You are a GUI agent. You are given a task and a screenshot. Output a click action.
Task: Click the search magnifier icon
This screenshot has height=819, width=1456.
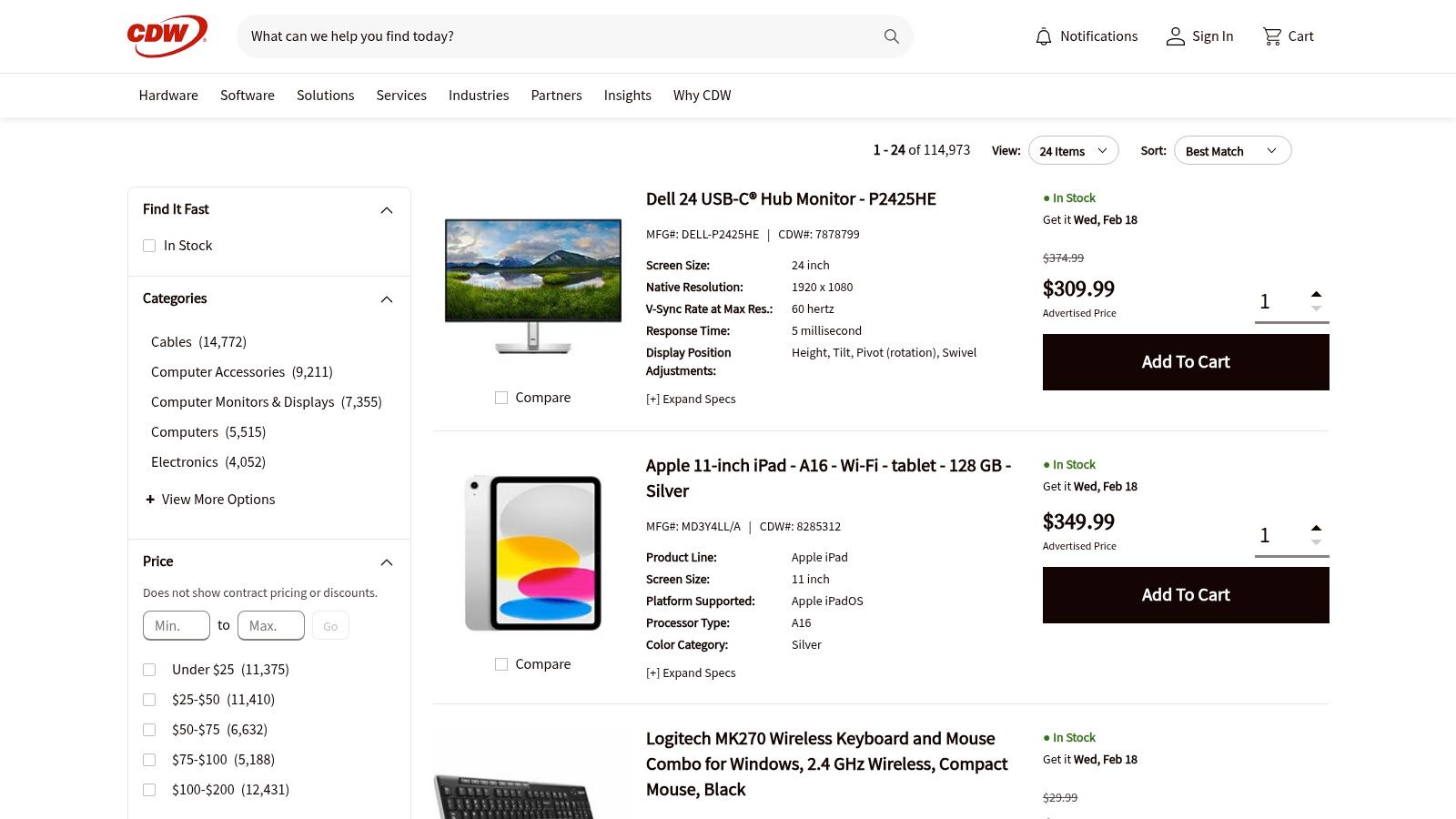(891, 36)
